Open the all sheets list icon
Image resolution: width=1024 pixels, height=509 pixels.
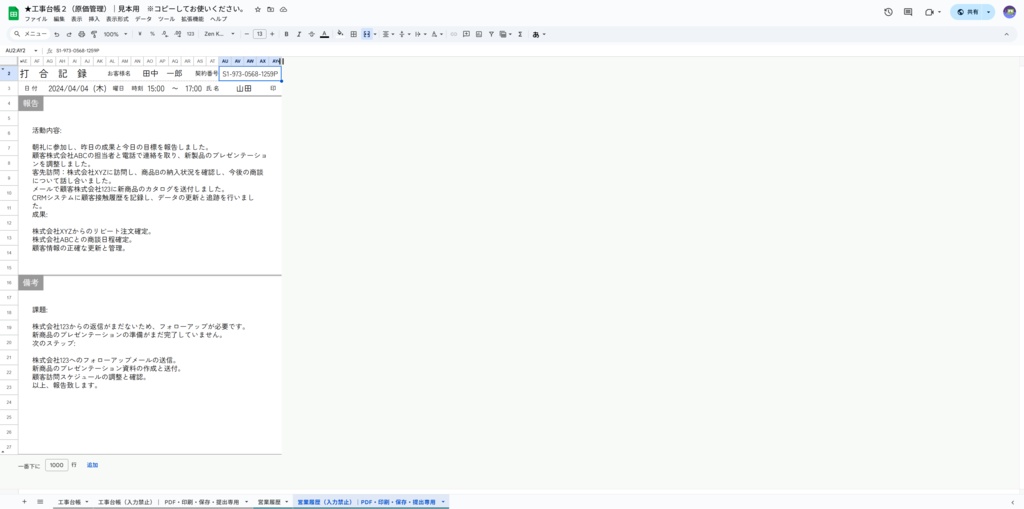point(40,502)
